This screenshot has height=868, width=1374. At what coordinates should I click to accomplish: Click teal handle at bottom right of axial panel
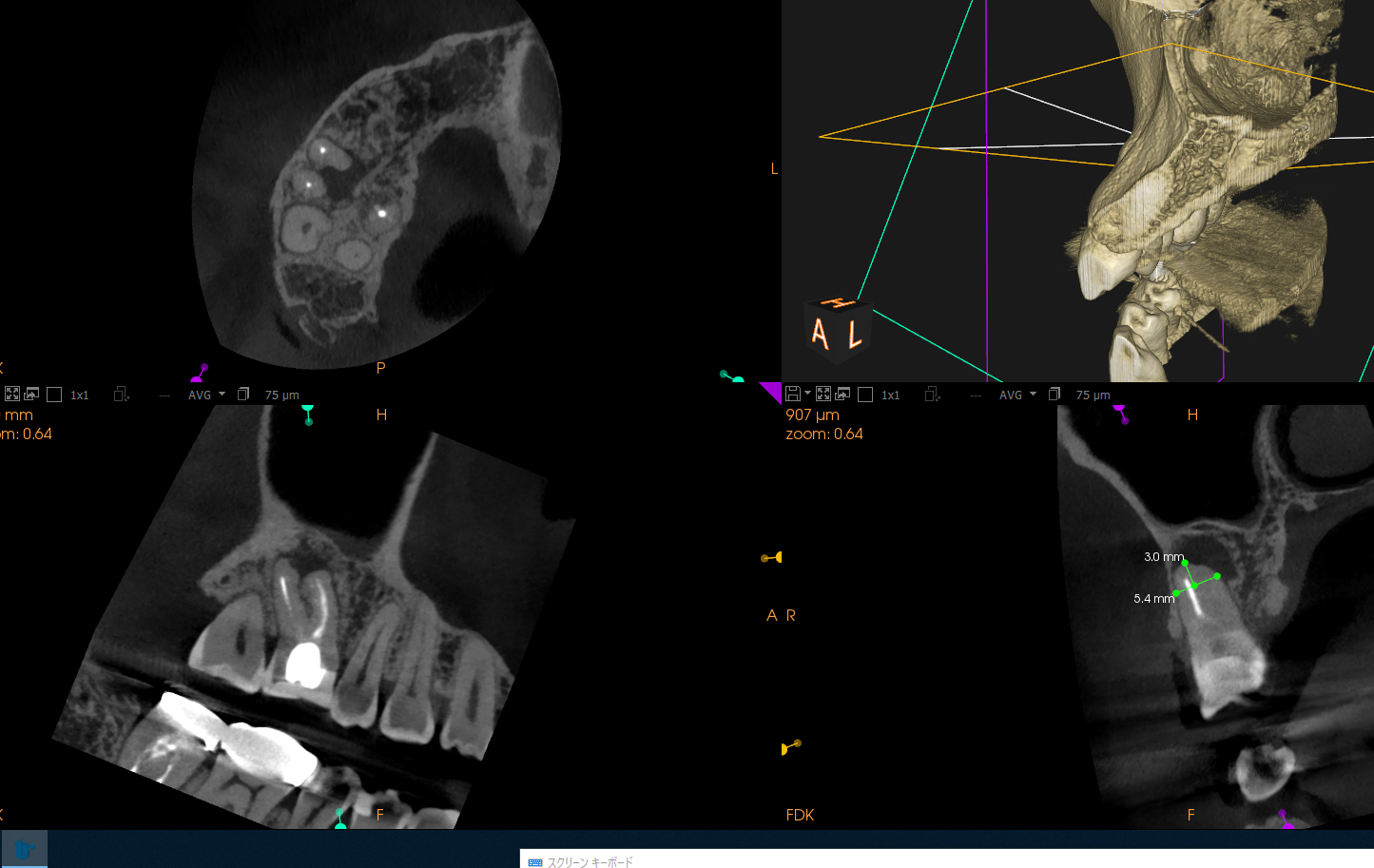click(731, 376)
